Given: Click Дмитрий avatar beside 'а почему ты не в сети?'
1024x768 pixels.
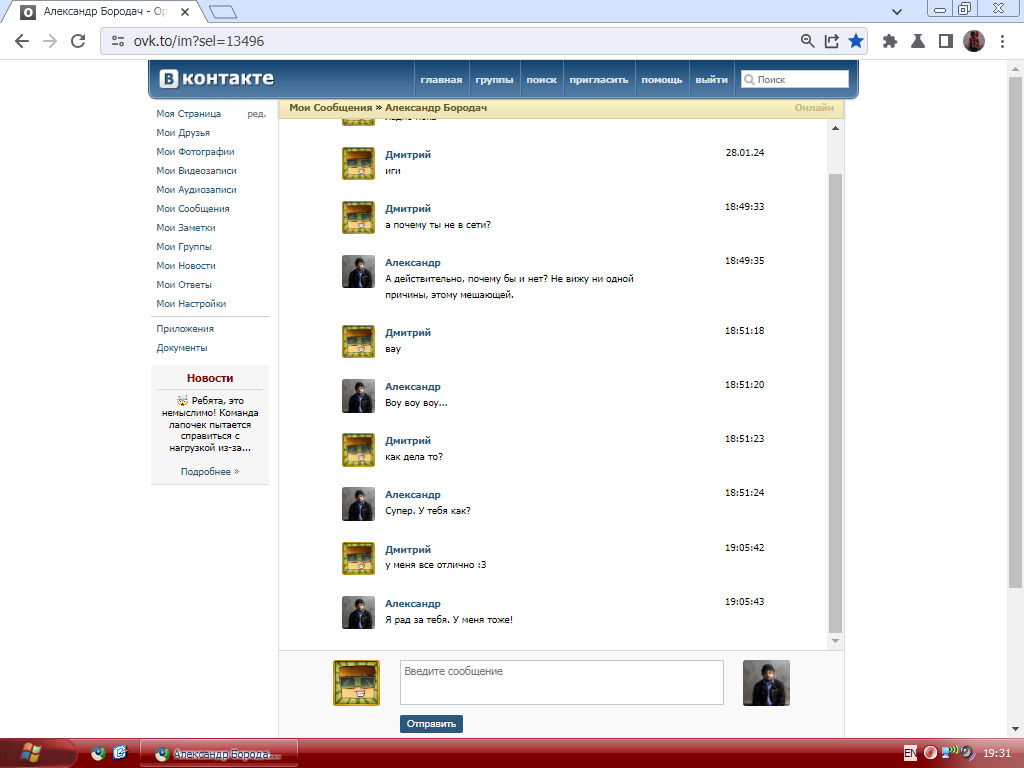Looking at the screenshot, I should (x=359, y=217).
